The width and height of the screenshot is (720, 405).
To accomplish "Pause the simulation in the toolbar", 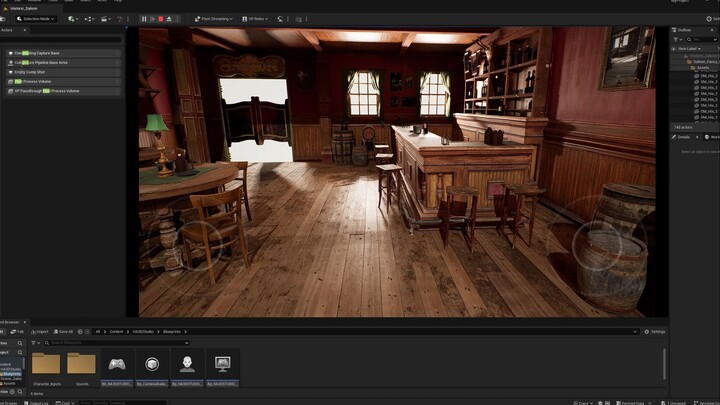I will pos(144,18).
